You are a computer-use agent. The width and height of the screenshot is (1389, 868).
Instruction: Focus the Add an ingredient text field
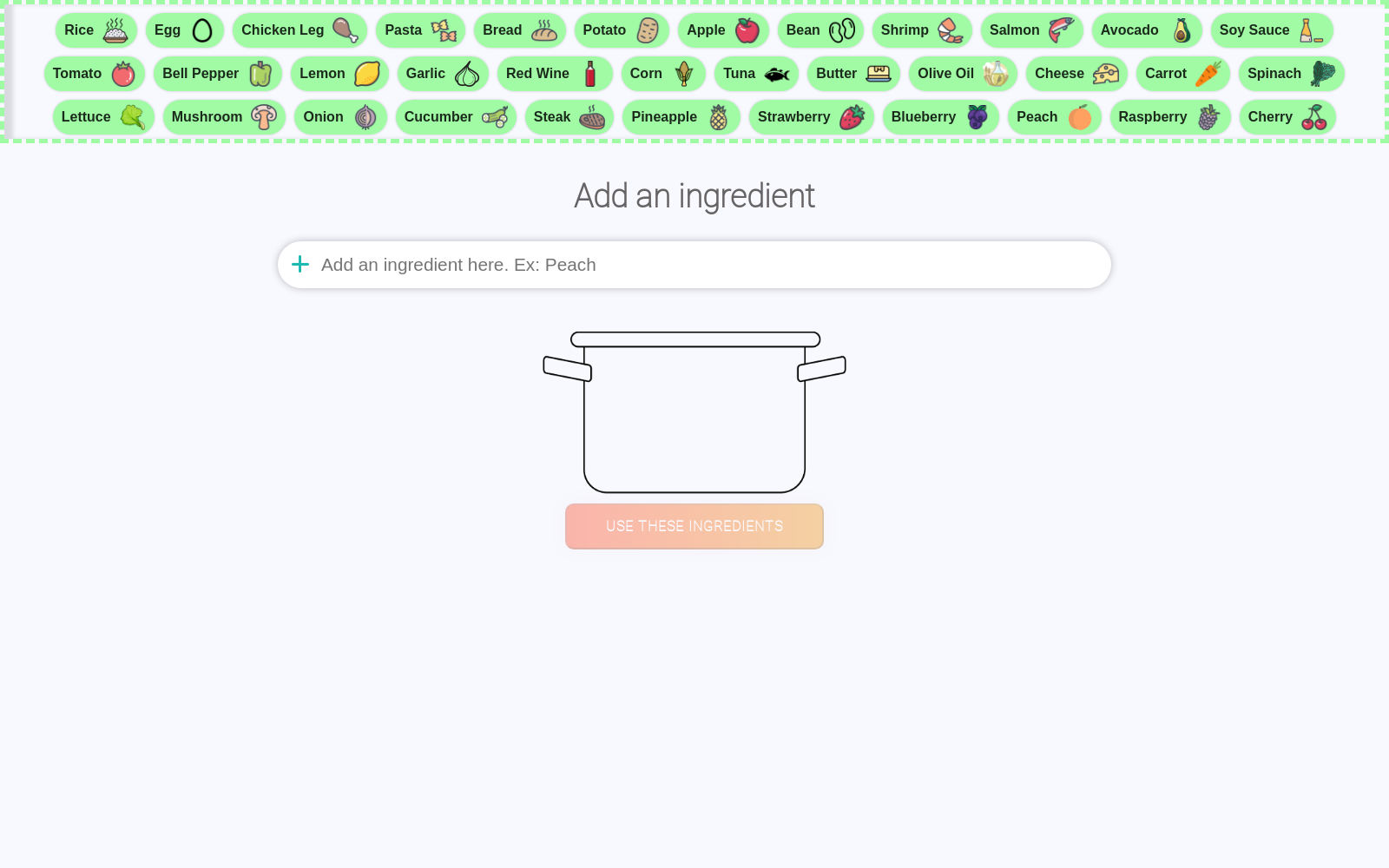pyautogui.click(x=694, y=265)
